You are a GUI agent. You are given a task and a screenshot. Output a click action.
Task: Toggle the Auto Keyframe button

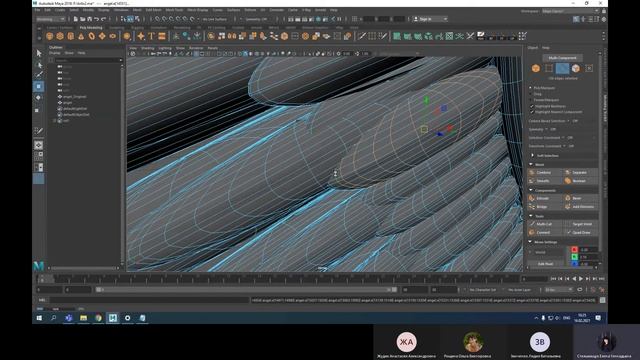(x=593, y=290)
